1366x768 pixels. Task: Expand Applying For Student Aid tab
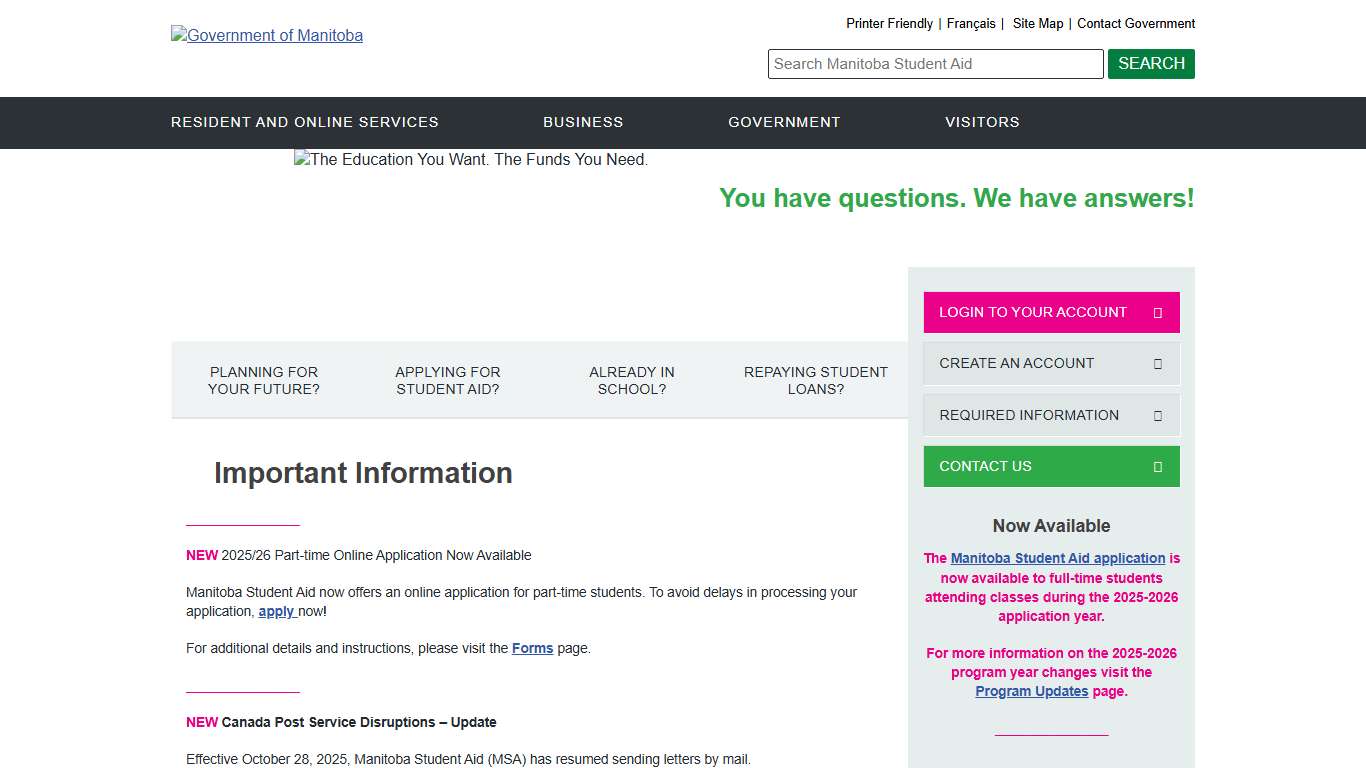tap(447, 380)
